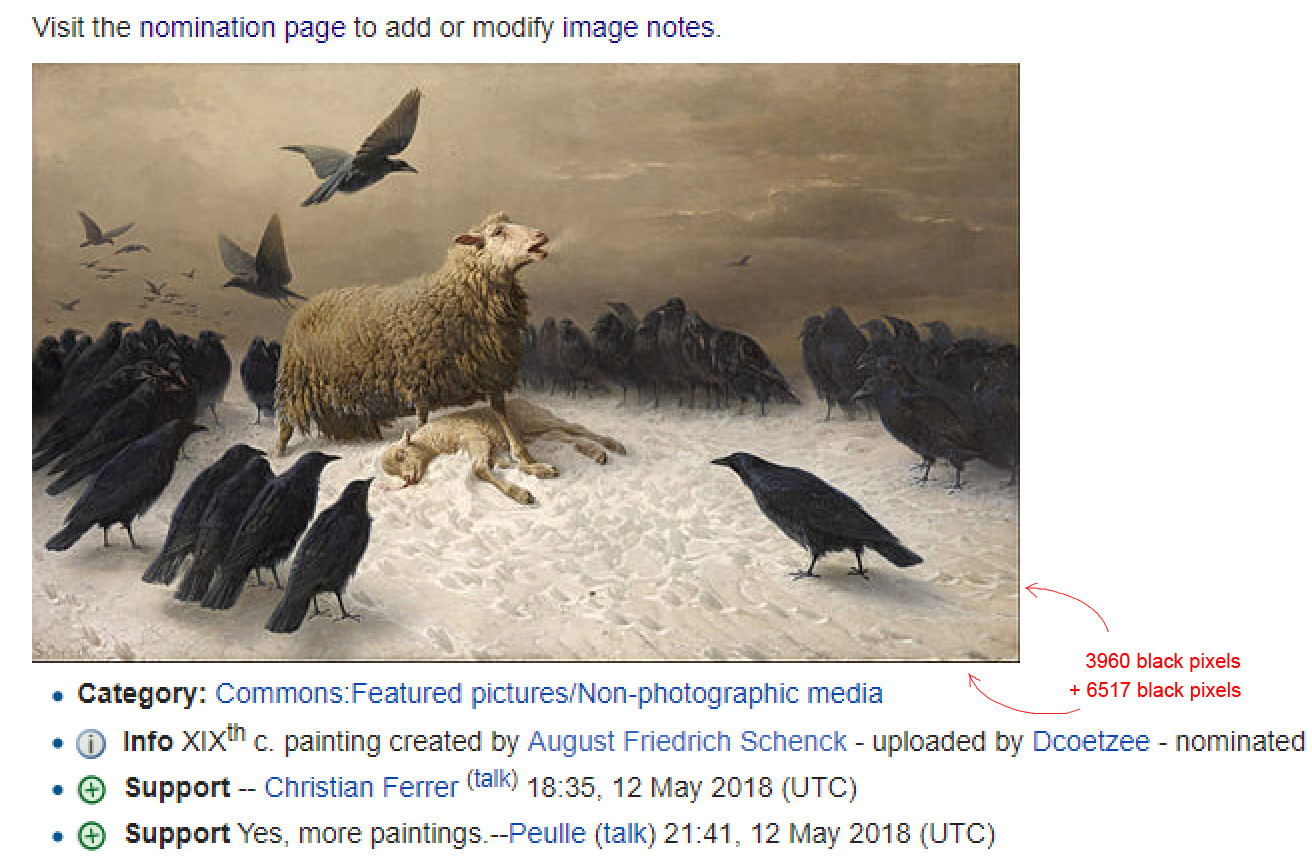Image resolution: width=1312 pixels, height=863 pixels.
Task: Click the flying crow at top of painting
Action: coord(354,148)
